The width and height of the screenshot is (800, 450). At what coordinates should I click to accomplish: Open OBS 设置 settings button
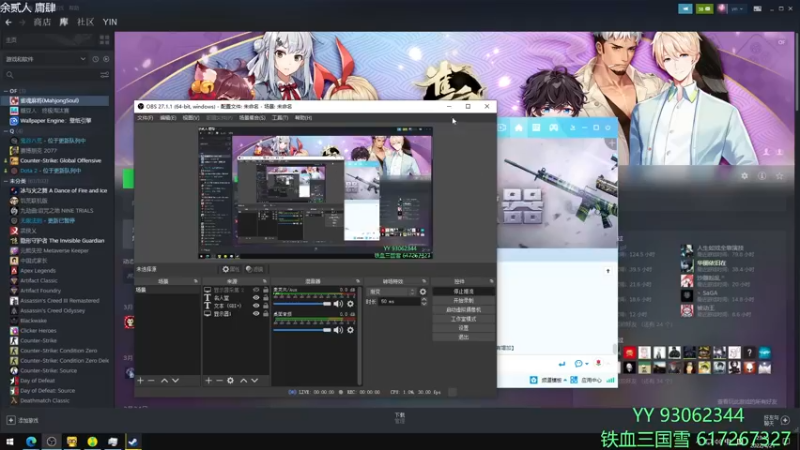coord(463,328)
